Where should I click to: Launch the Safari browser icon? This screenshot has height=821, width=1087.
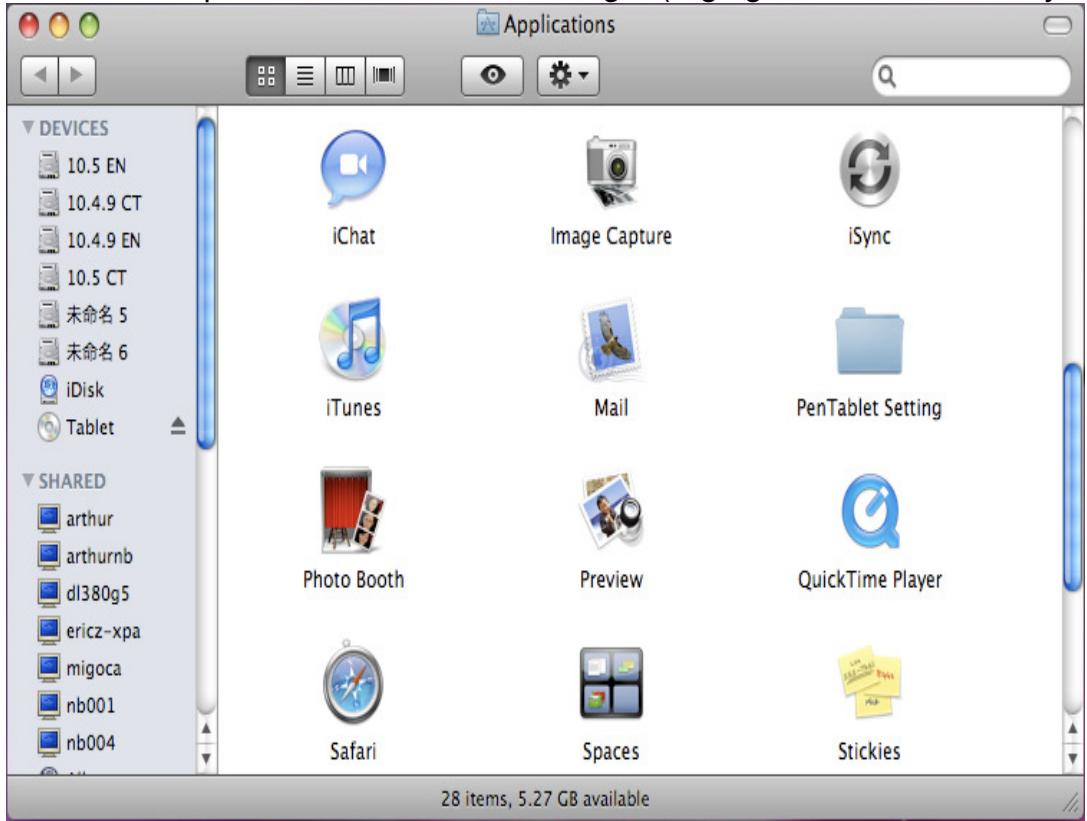coord(353,682)
